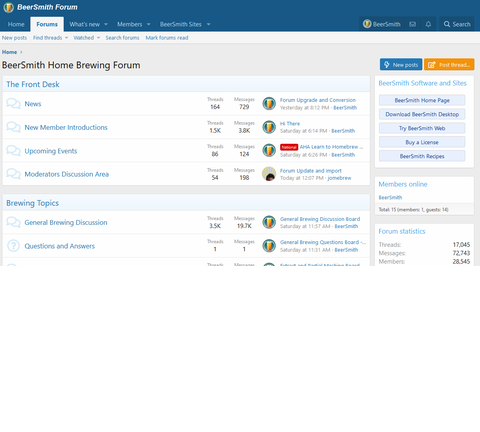Viewport: 480px width, 432px height.
Task: Click New posts in the sub-navigation
Action: click(14, 38)
